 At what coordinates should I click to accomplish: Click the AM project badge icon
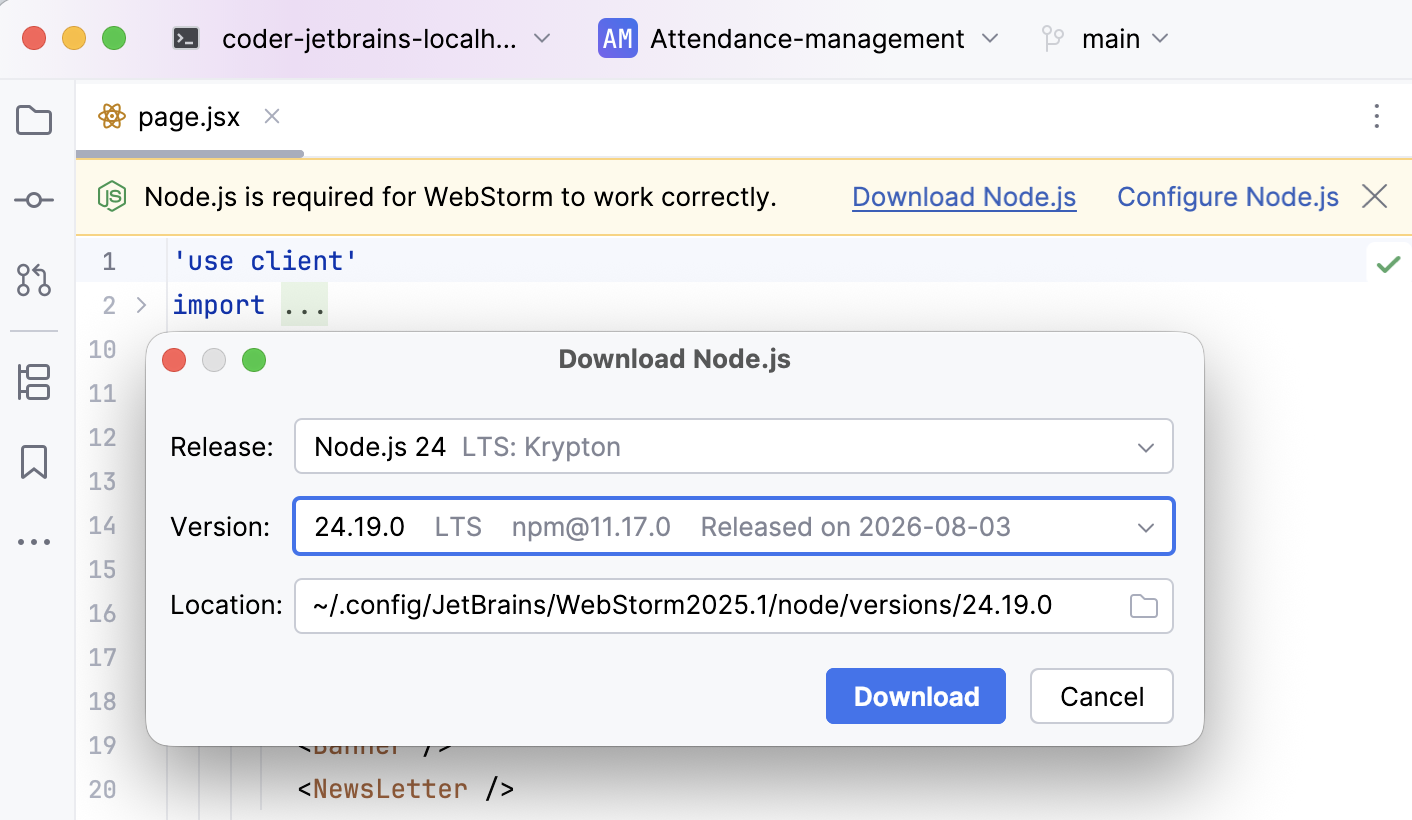point(618,39)
